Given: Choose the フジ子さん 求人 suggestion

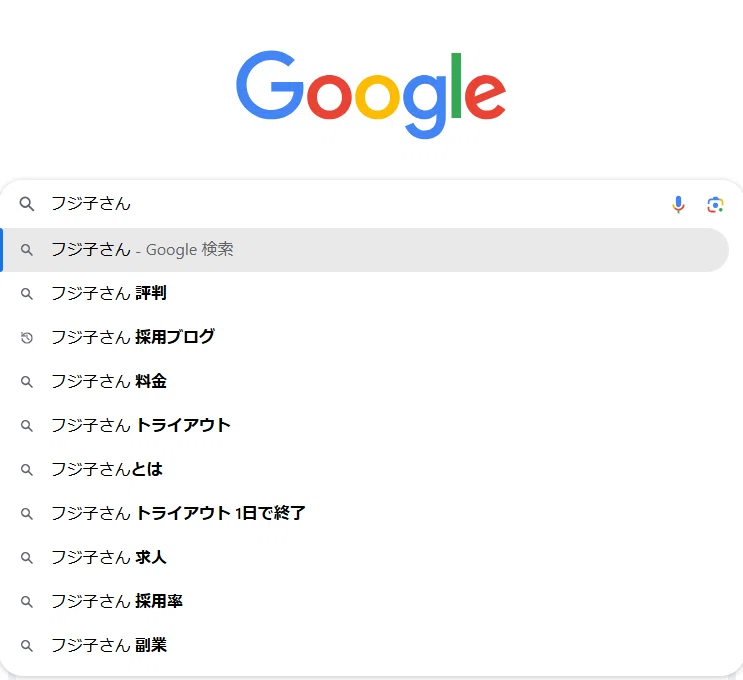Looking at the screenshot, I should 364,557.
